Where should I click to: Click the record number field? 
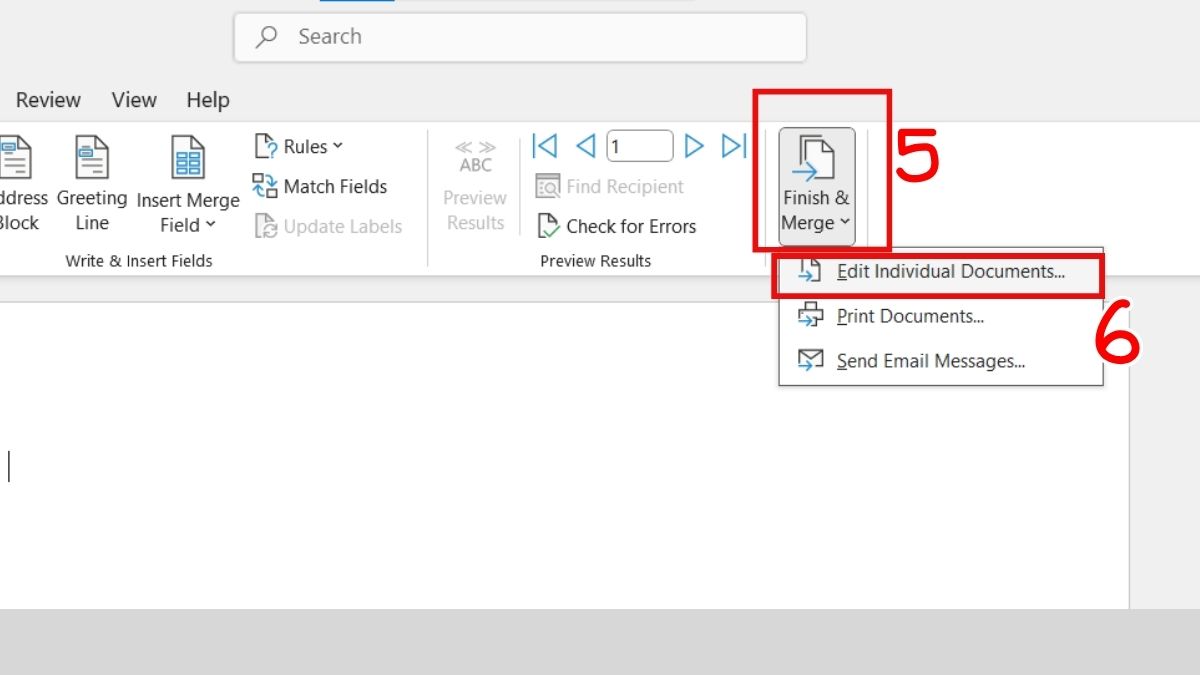(640, 146)
